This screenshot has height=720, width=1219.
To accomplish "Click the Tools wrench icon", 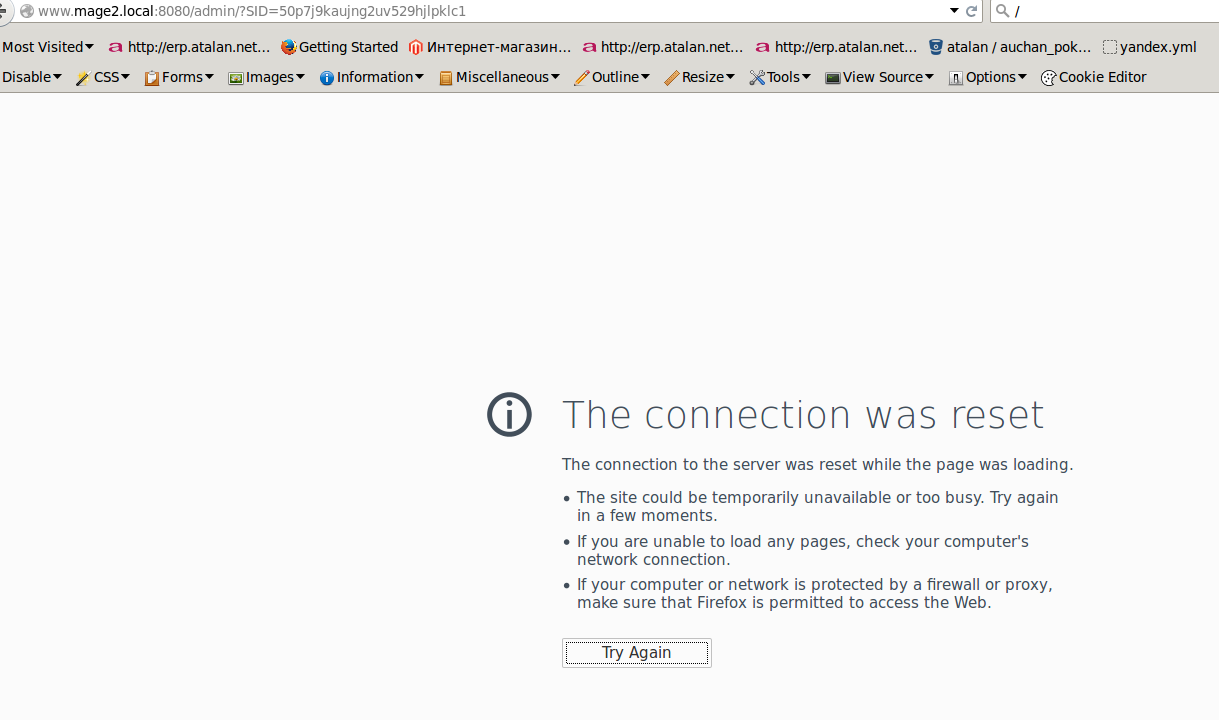I will click(757, 78).
